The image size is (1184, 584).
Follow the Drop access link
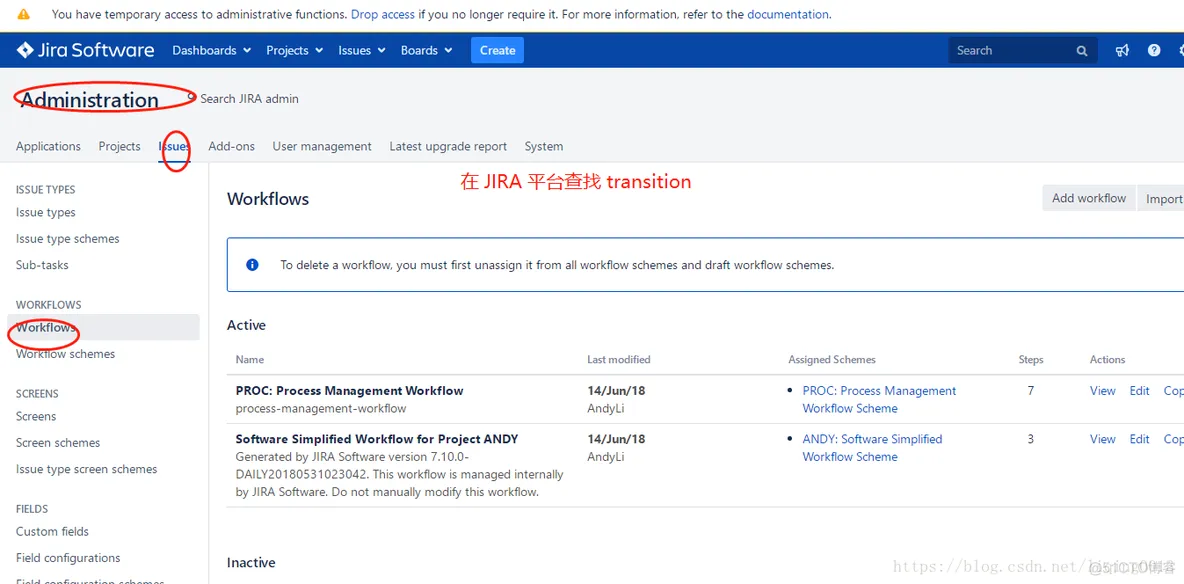tap(383, 14)
